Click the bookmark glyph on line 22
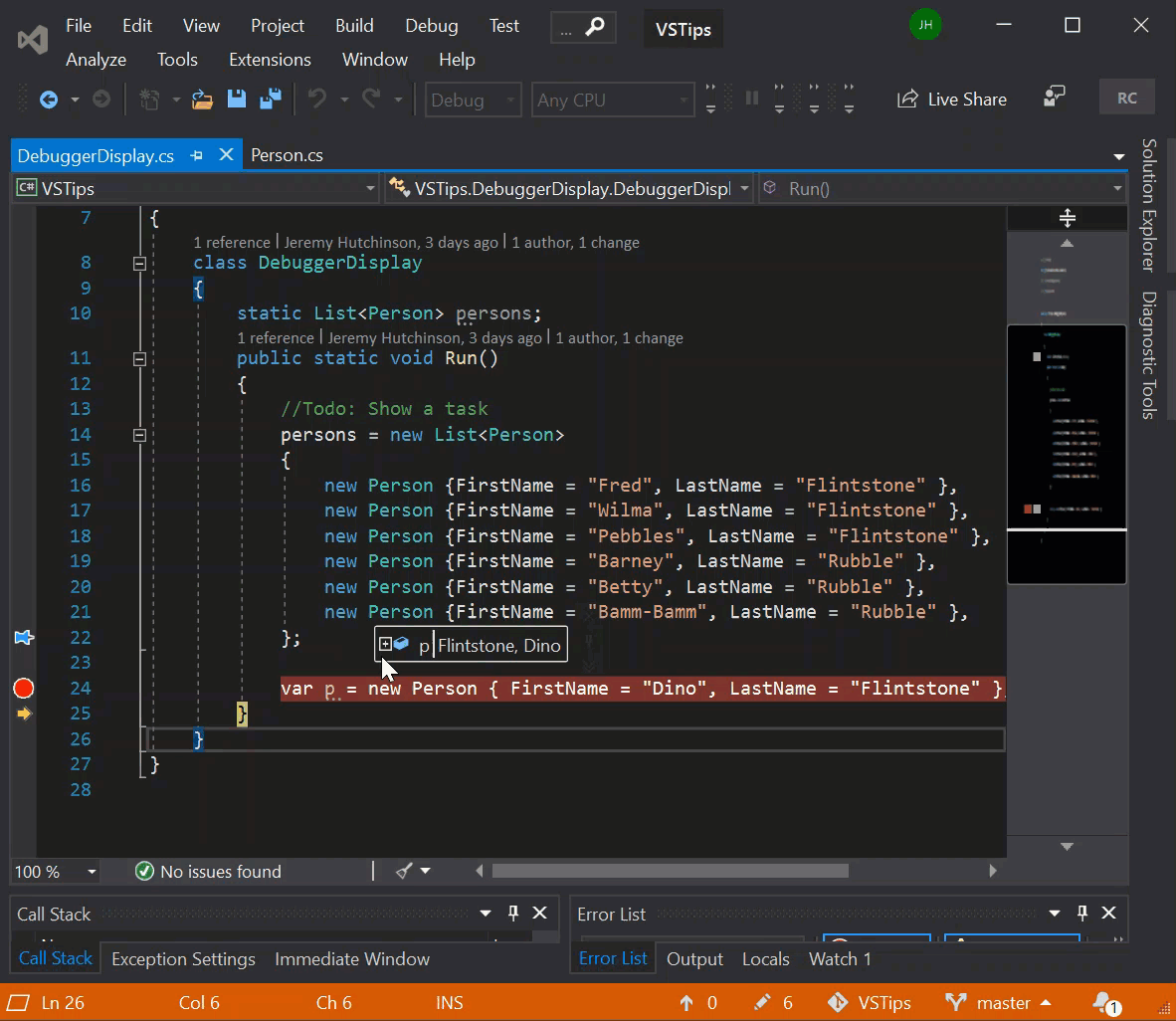 (x=24, y=638)
